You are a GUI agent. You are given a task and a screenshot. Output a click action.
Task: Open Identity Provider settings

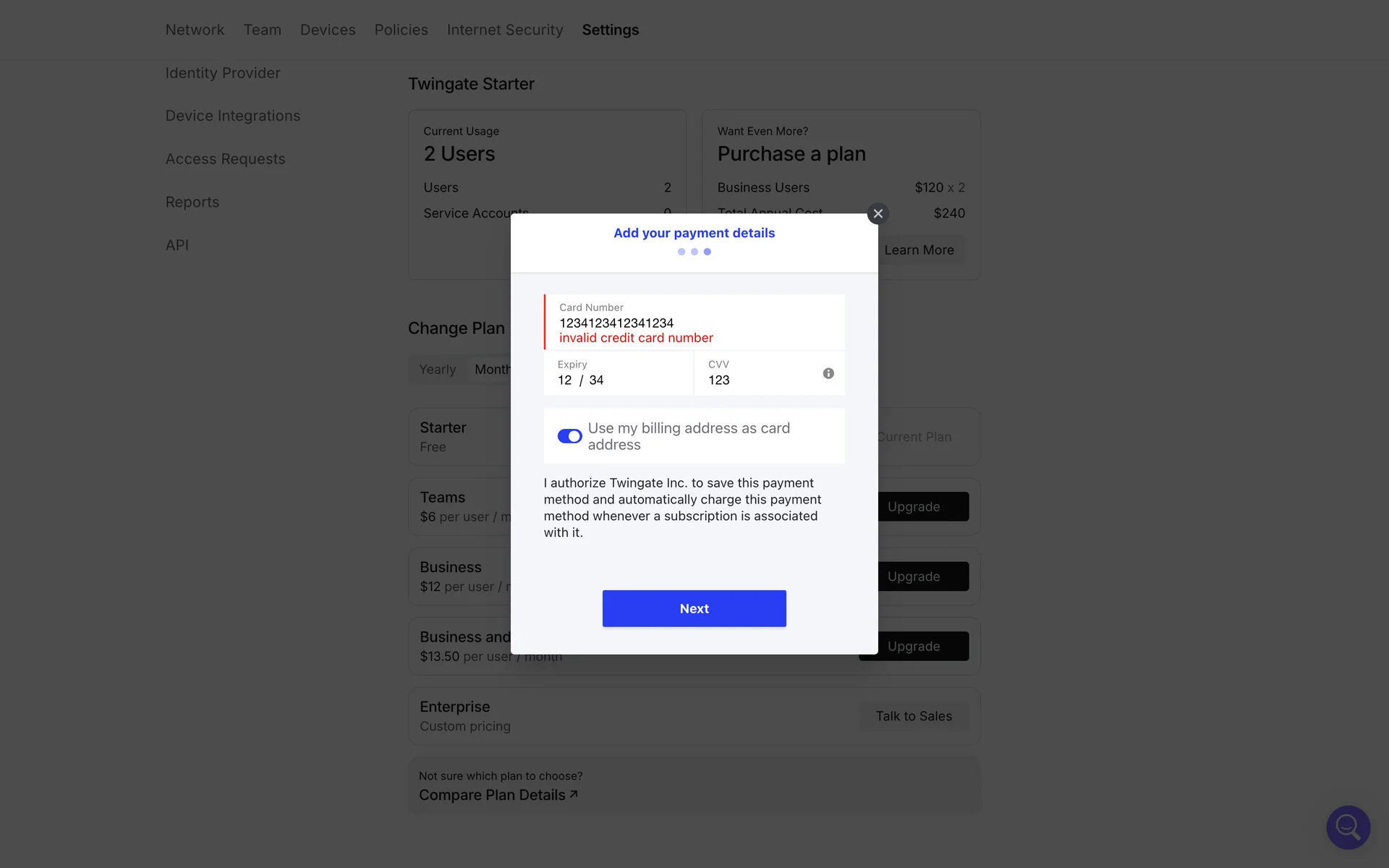[x=222, y=73]
